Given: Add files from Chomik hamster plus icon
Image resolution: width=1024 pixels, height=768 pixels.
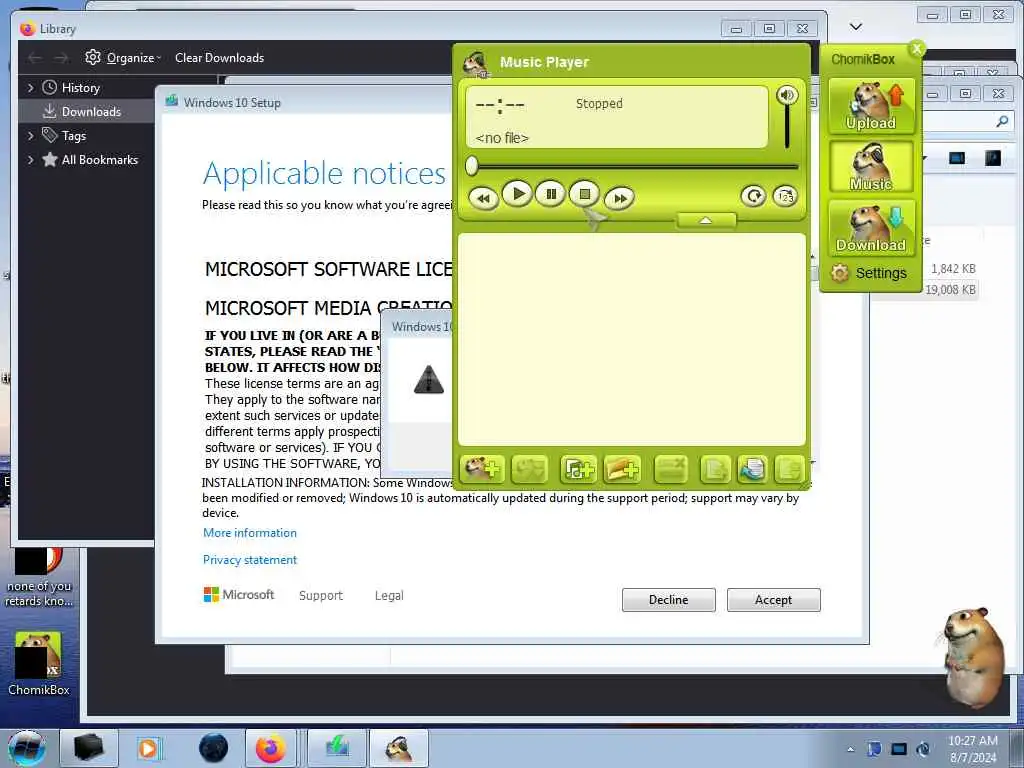Looking at the screenshot, I should pyautogui.click(x=482, y=469).
